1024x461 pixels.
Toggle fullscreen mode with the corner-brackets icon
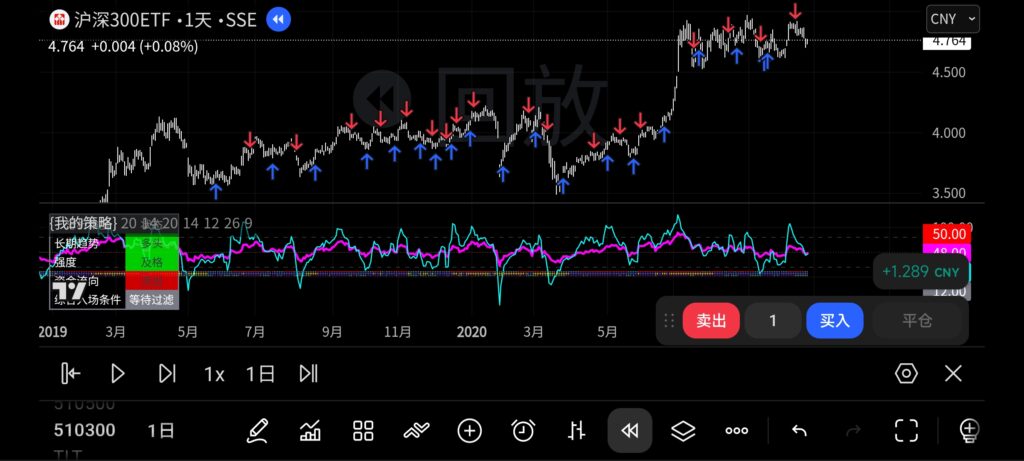coord(906,431)
